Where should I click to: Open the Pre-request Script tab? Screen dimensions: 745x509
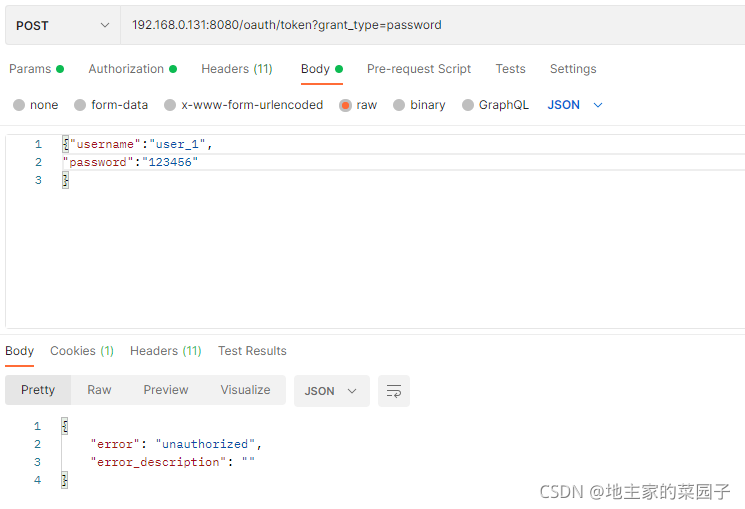coord(419,69)
